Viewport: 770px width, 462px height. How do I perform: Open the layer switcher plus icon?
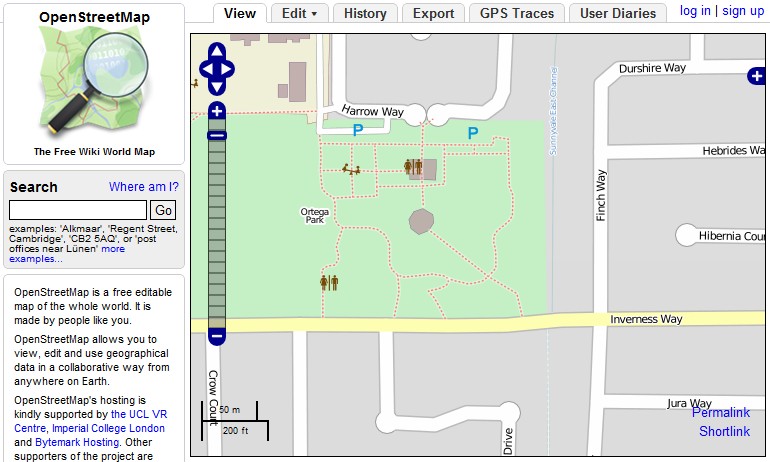757,76
